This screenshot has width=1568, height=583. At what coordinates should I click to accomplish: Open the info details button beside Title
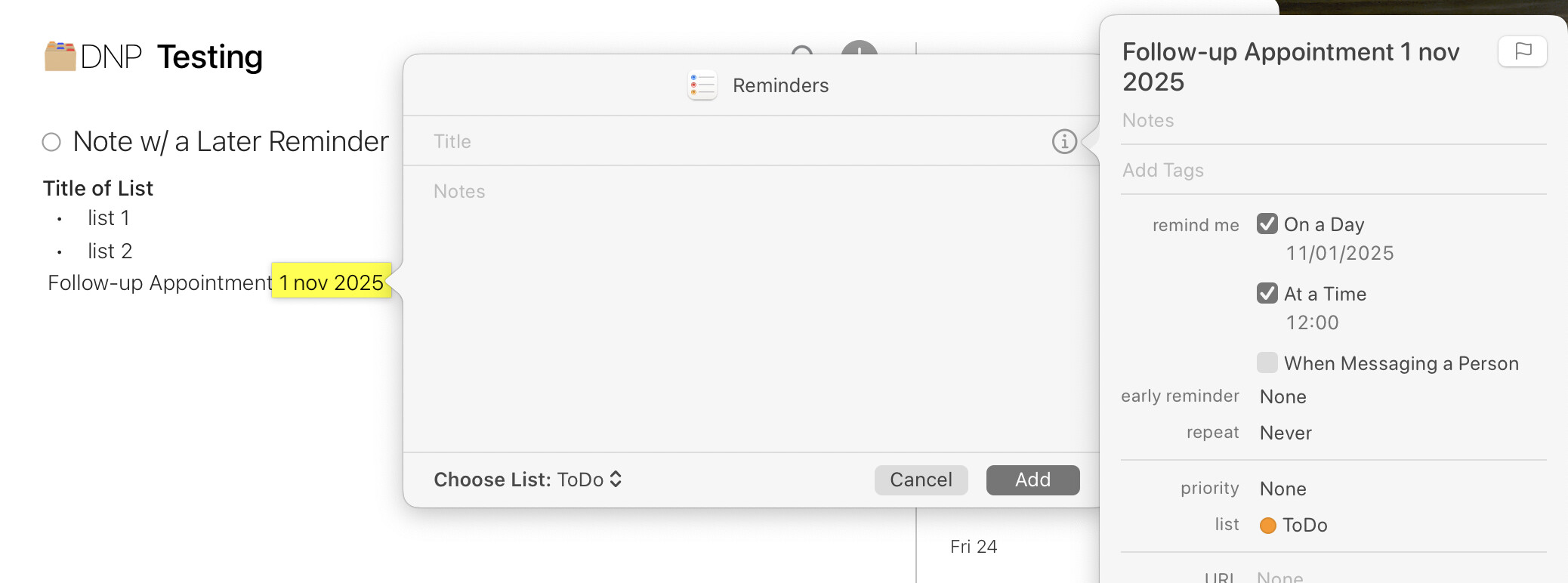tap(1064, 141)
